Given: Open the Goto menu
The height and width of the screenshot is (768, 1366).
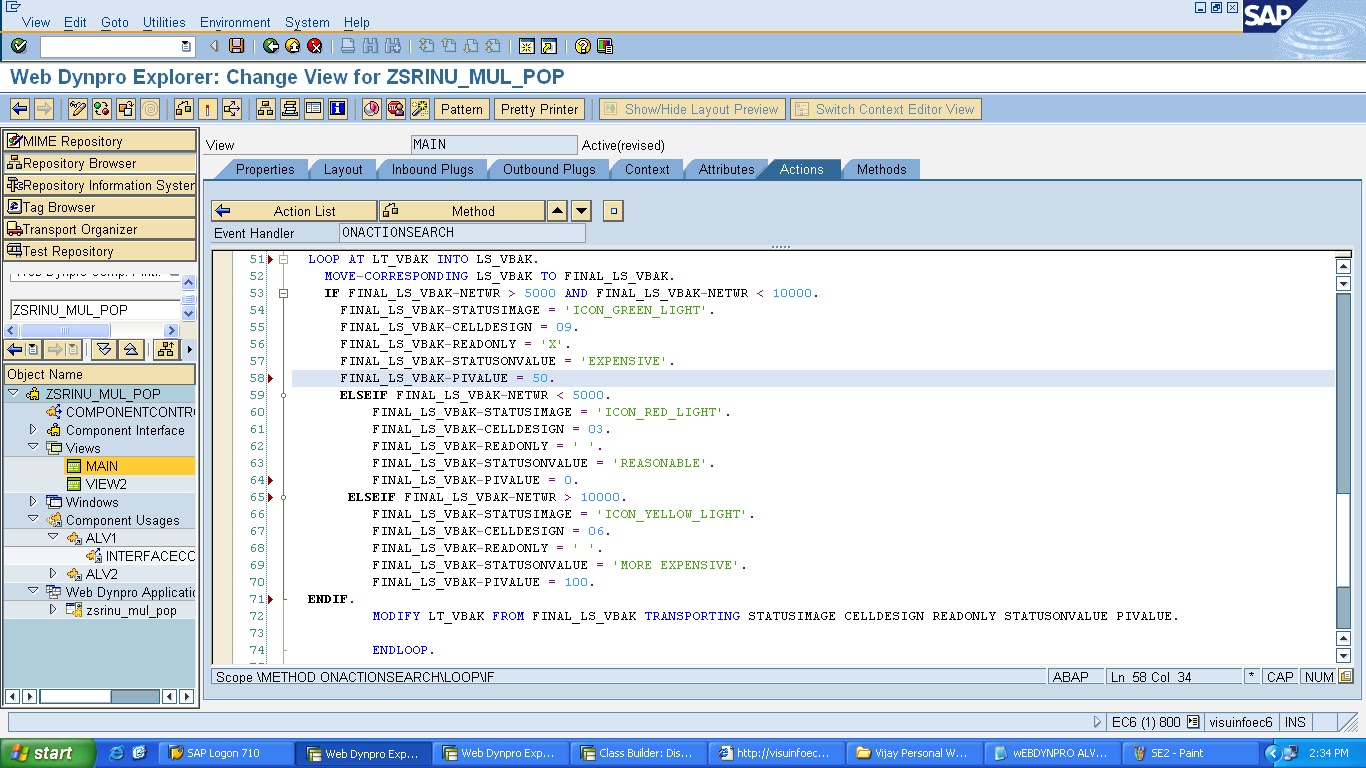Looking at the screenshot, I should coord(115,22).
